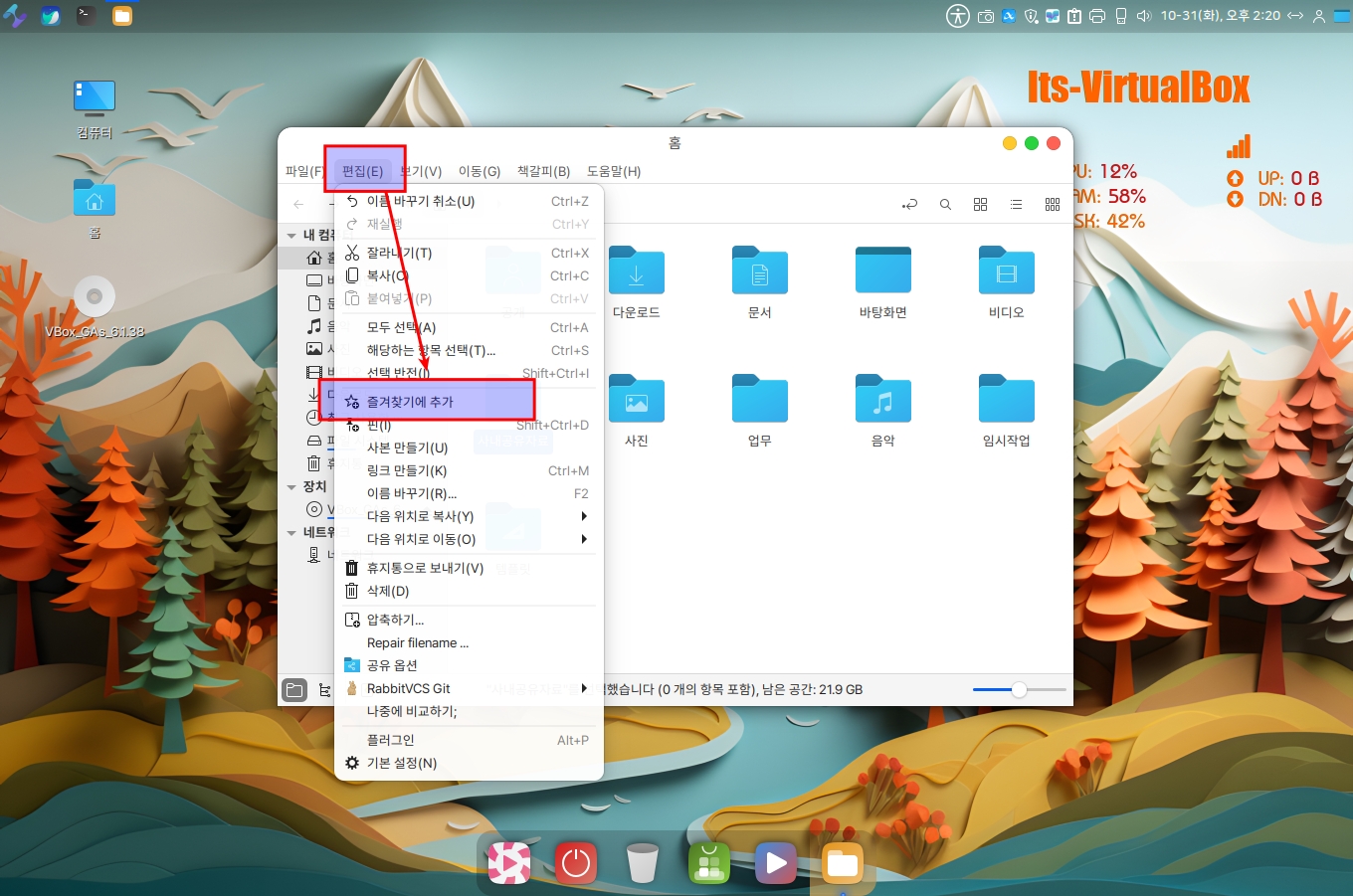This screenshot has height=896, width=1353.
Task: Collapse the 내 컴퓨터 sidebar section
Action: (291, 236)
